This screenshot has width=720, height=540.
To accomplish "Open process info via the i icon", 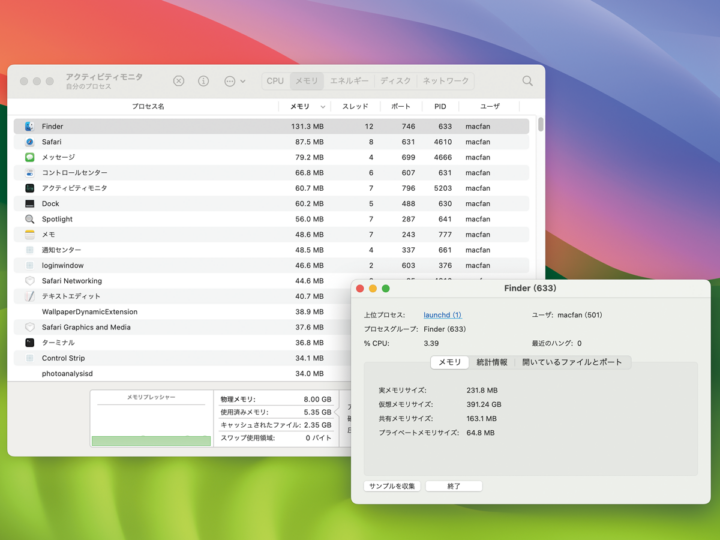I will [x=203, y=81].
